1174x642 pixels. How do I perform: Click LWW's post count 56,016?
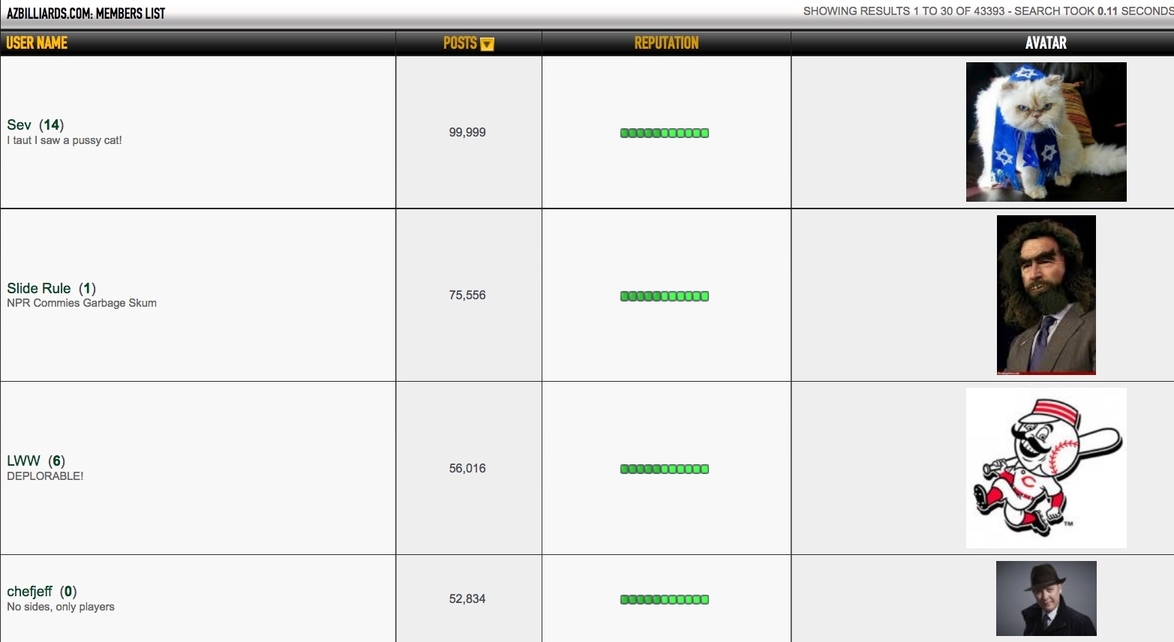tap(467, 468)
